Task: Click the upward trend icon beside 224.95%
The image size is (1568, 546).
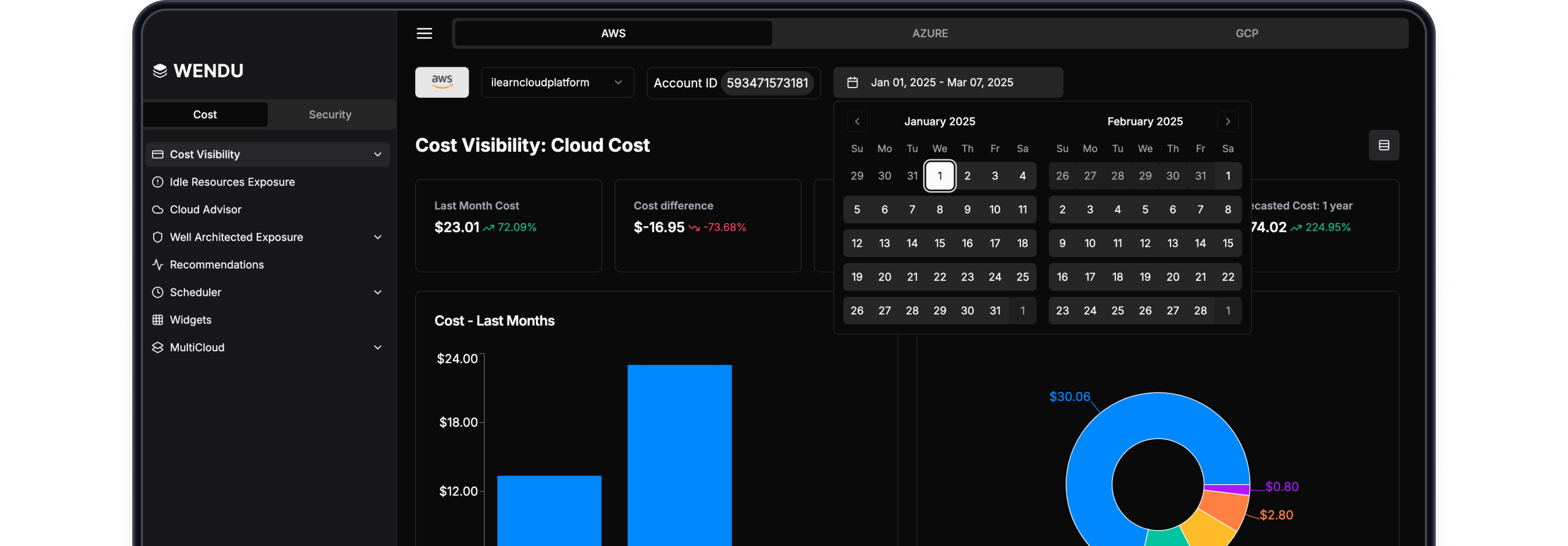Action: [x=1296, y=228]
